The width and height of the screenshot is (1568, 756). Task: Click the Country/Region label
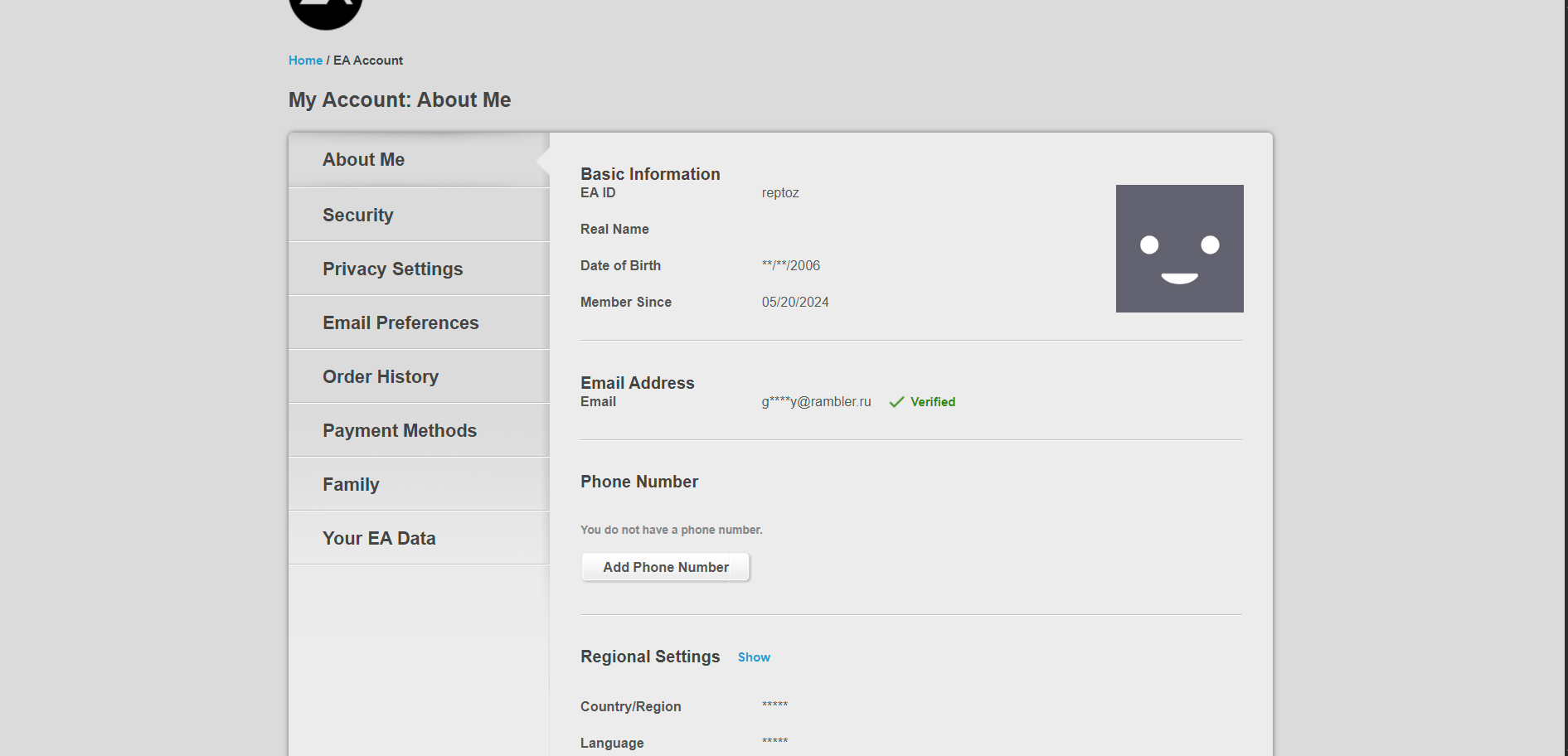point(631,706)
